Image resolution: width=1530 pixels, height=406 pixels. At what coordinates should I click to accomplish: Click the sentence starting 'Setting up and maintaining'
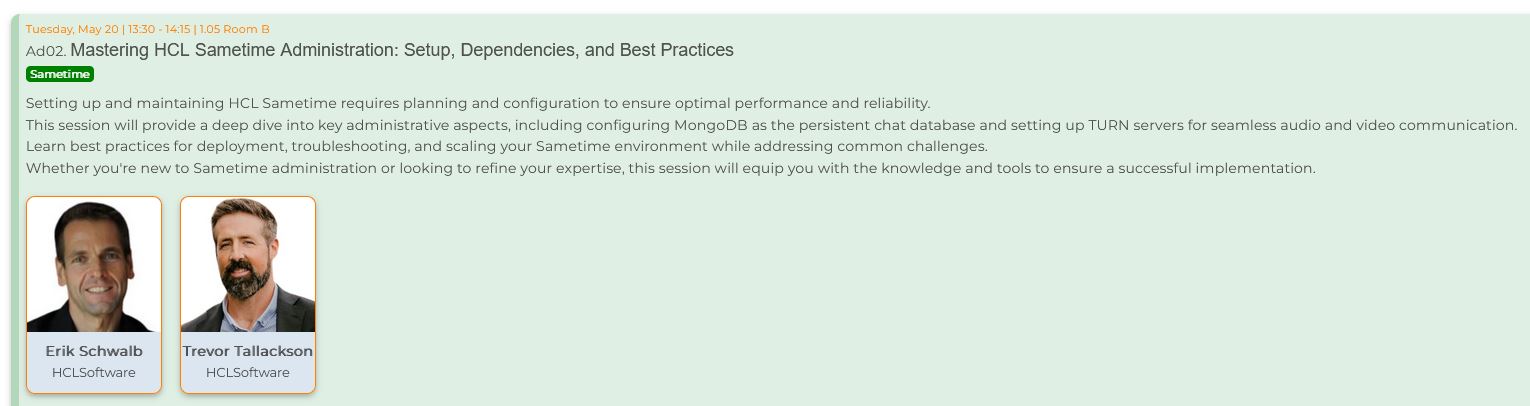click(x=477, y=103)
